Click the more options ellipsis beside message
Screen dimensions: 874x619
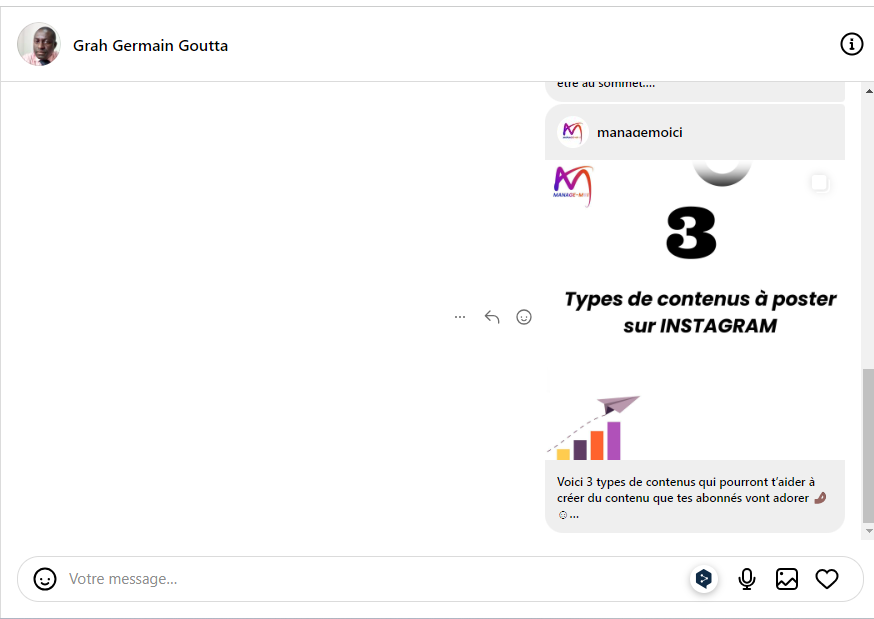(x=460, y=317)
